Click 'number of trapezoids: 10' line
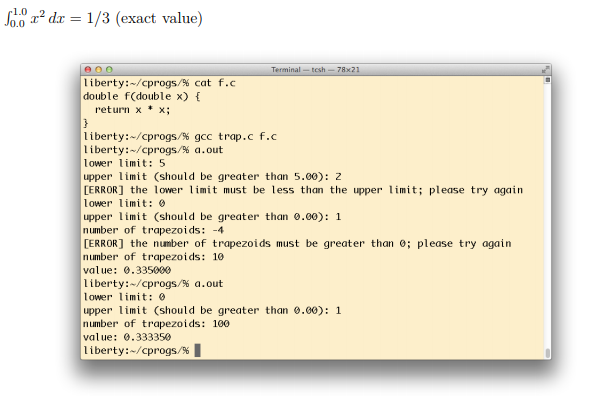 pos(154,257)
